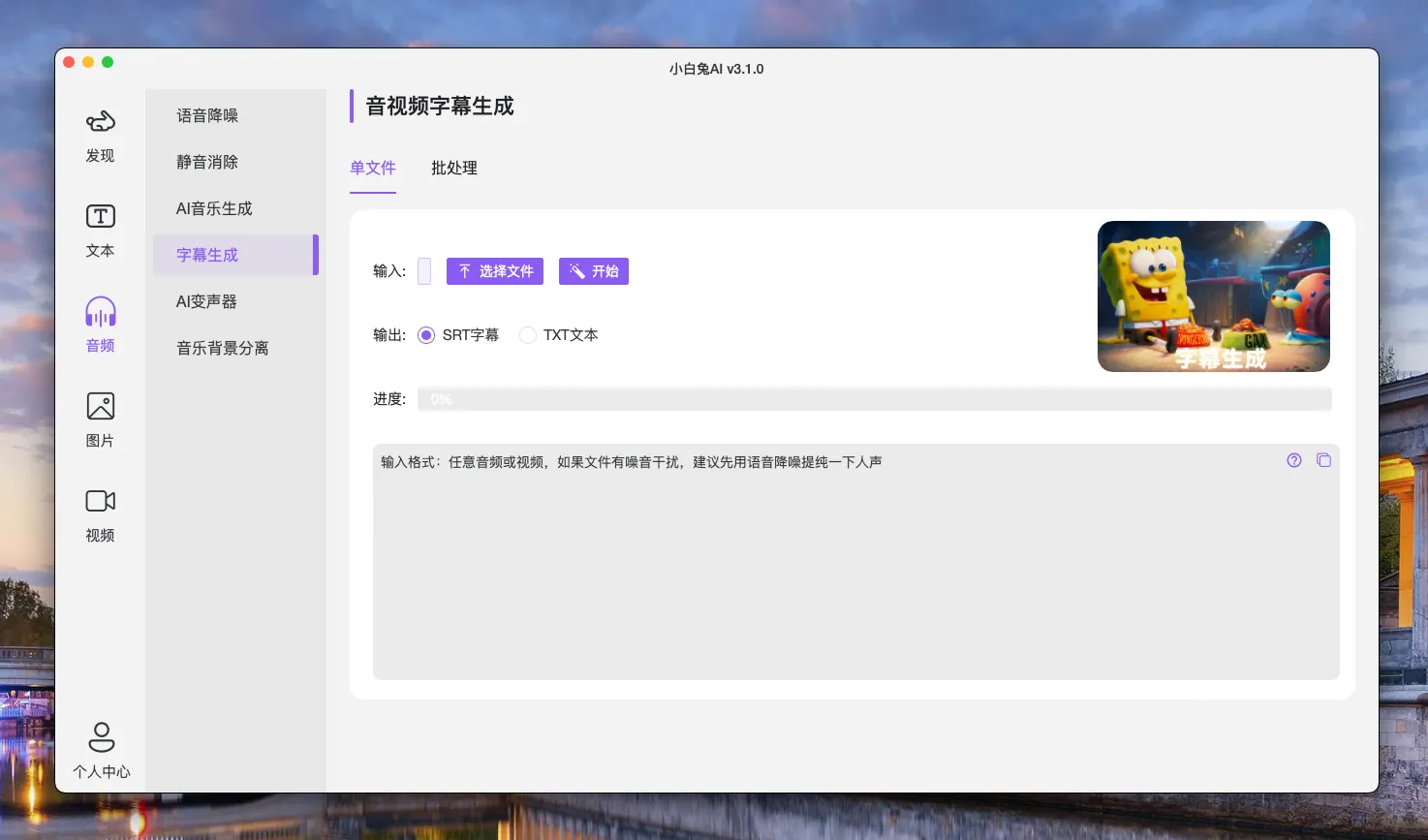Open 字幕生成 in the sidebar
1428x840 pixels.
[235, 255]
